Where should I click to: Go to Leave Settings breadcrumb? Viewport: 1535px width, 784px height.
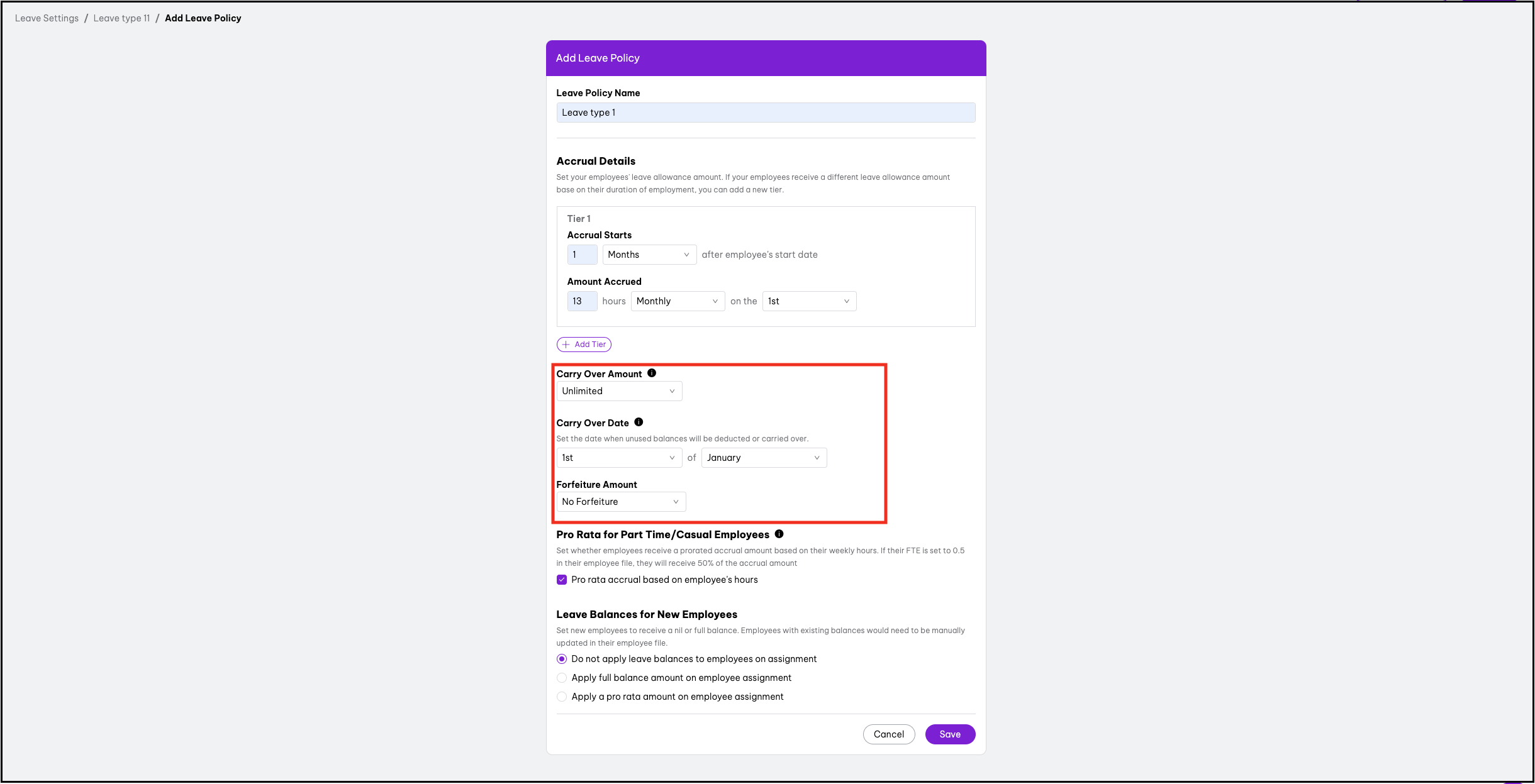[47, 18]
